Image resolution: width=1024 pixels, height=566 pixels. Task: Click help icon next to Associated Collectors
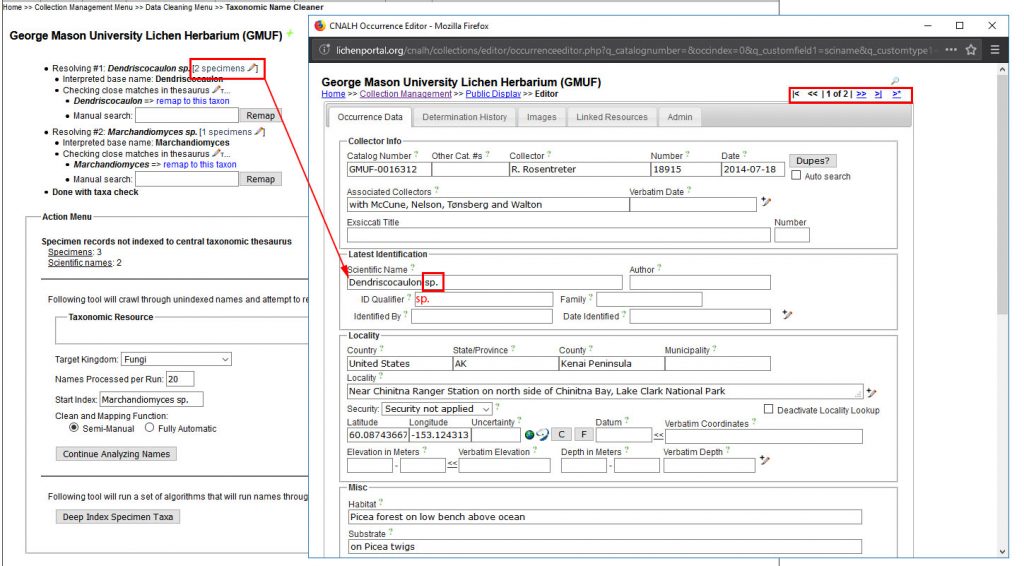pos(436,191)
